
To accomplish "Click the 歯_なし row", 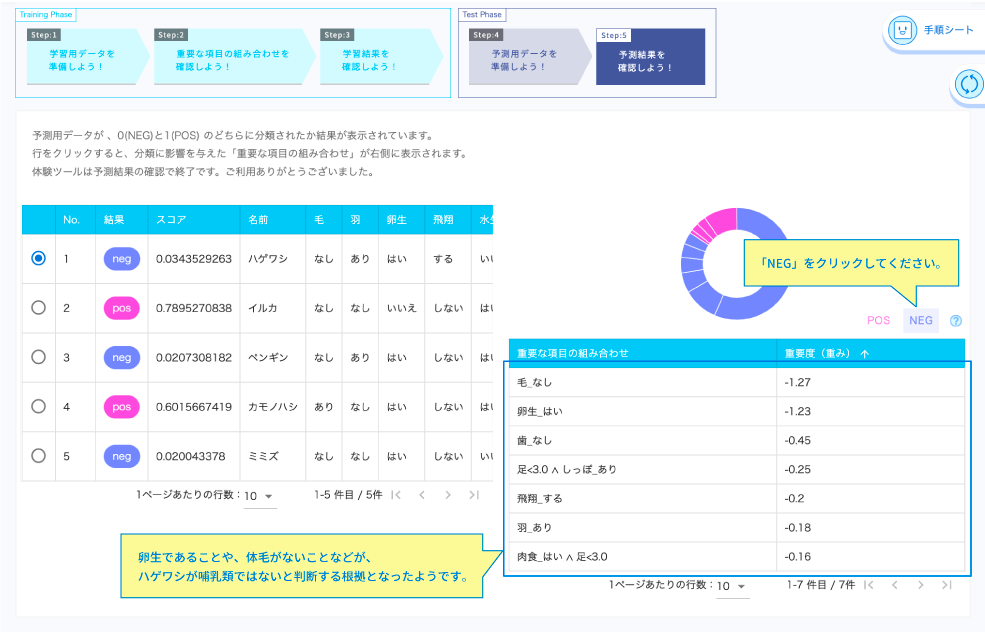I will tap(736, 440).
